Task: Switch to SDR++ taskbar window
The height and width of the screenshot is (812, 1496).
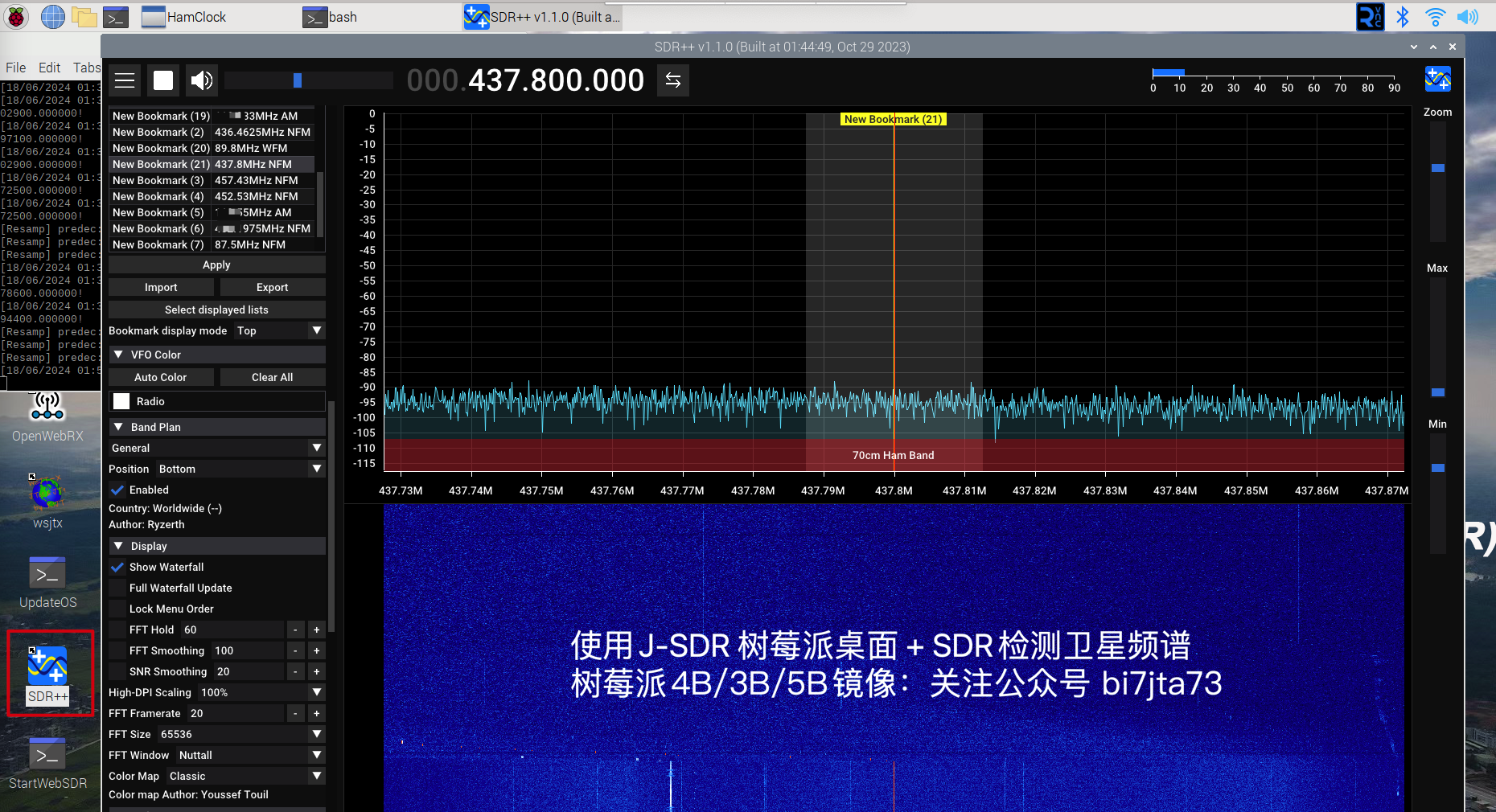Action: (542, 17)
